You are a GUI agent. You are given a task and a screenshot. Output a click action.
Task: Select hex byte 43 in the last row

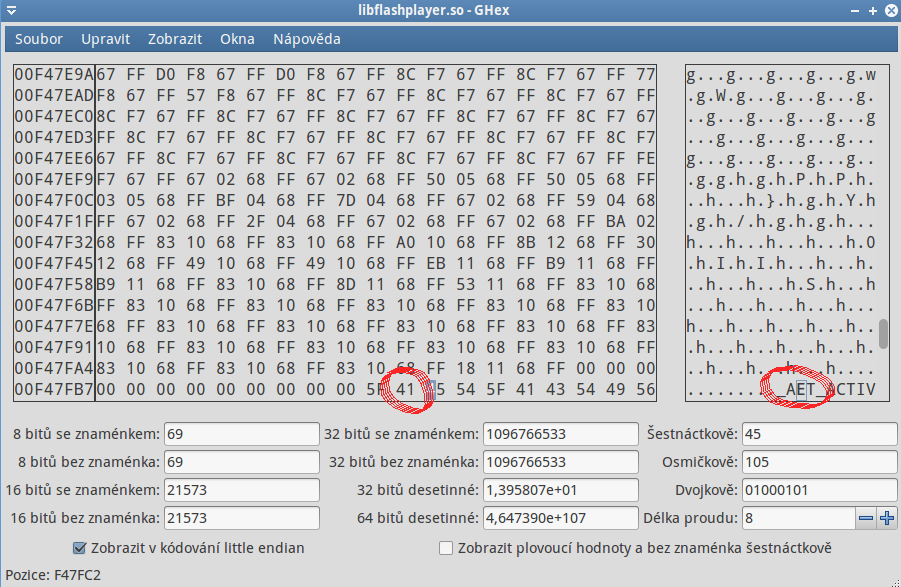[556, 389]
